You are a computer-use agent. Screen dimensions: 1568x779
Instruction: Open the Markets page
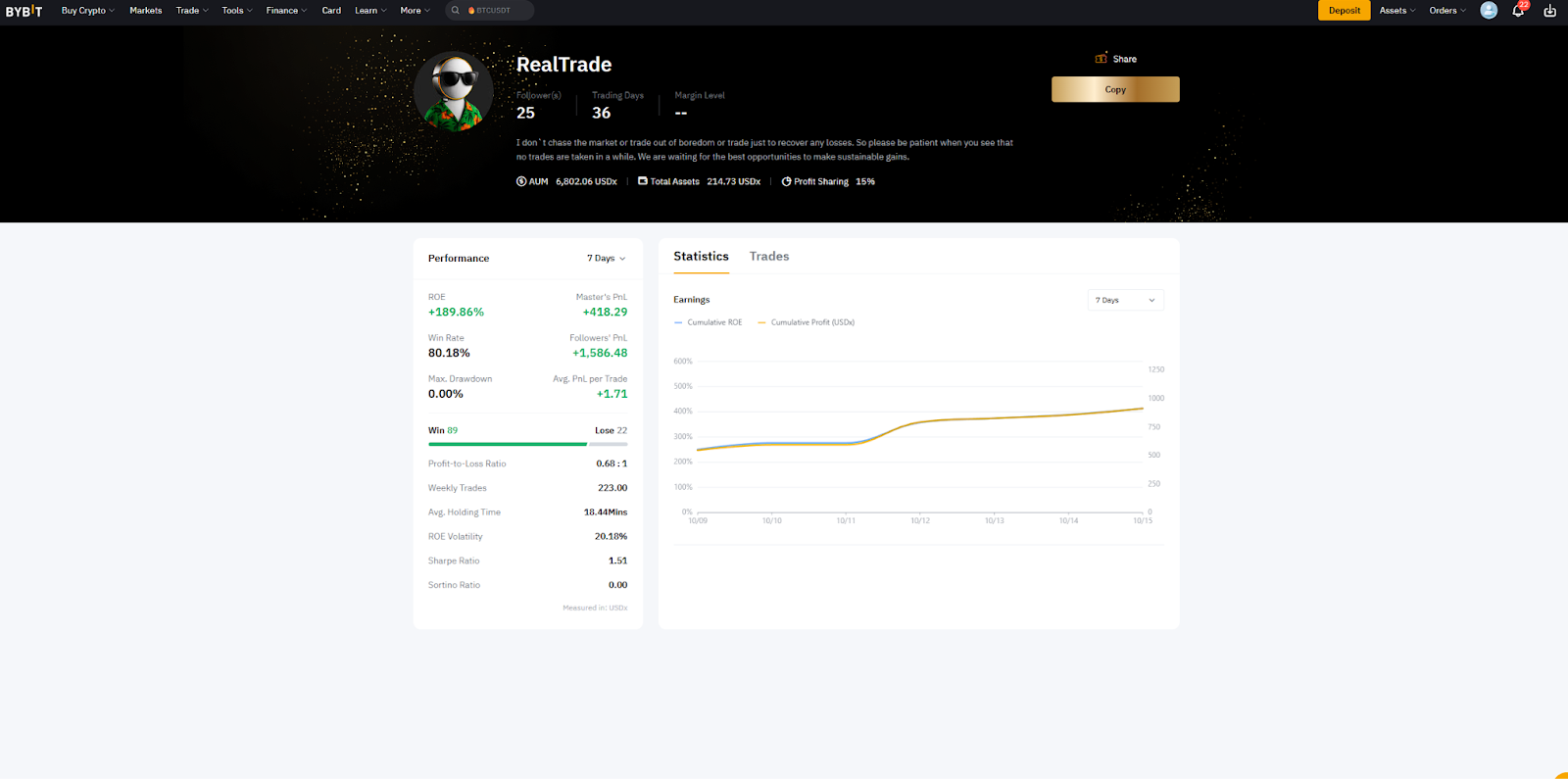pos(146,11)
